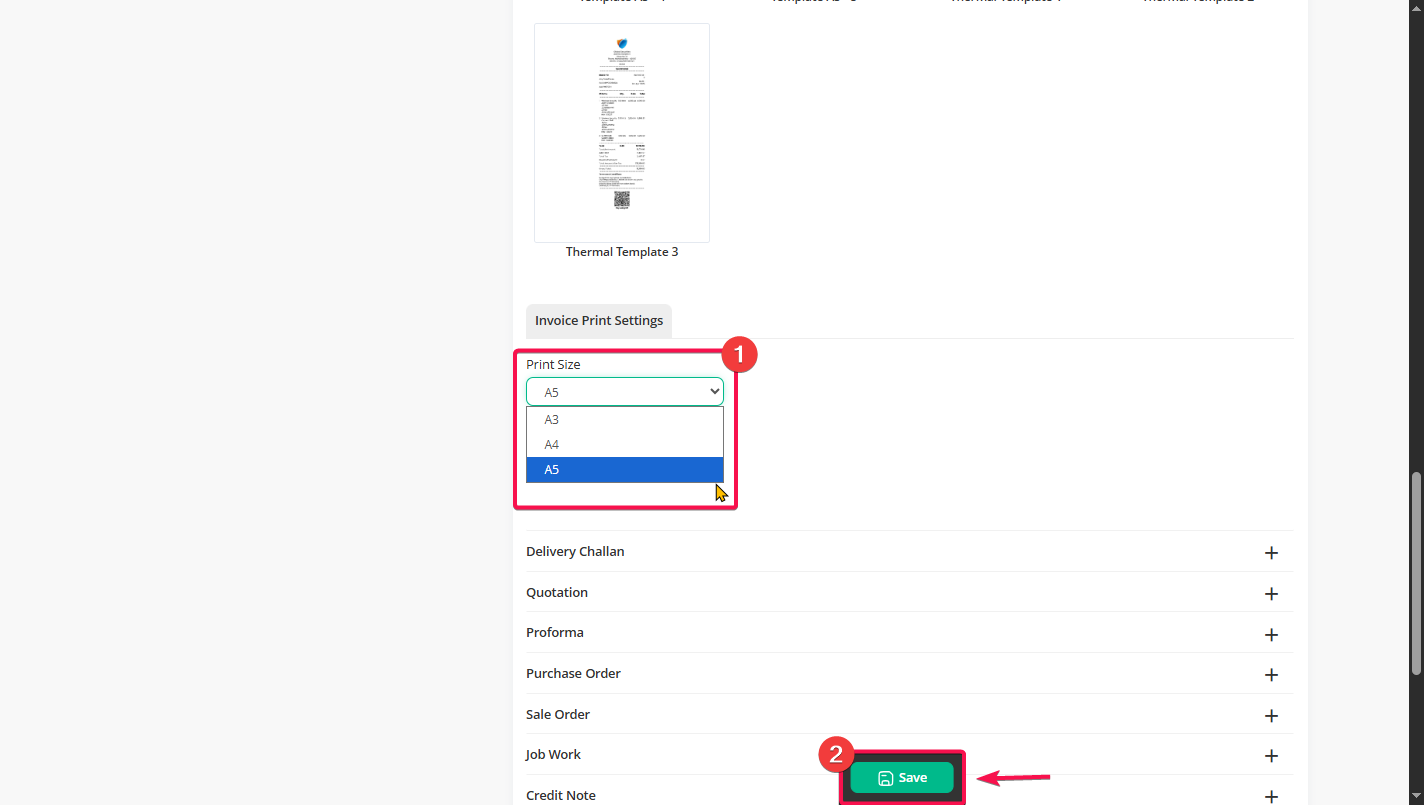
Task: Click the Credit Note section label
Action: pyautogui.click(x=561, y=796)
